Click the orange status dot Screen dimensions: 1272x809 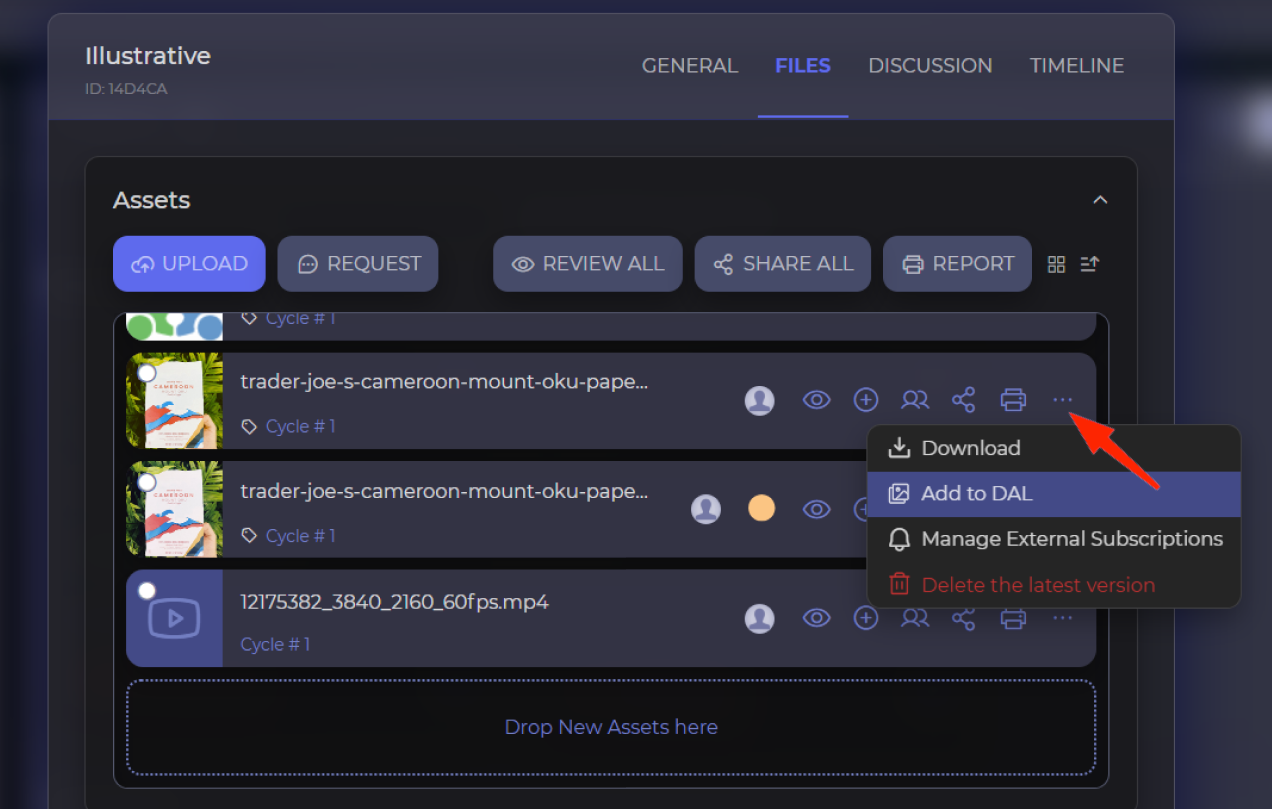click(x=762, y=509)
